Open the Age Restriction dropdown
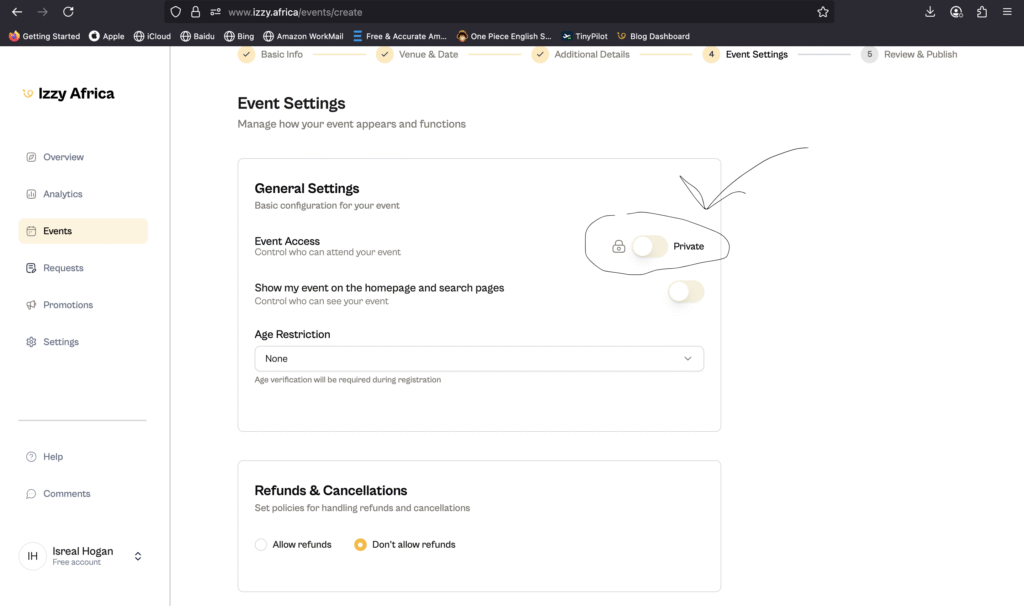This screenshot has width=1024, height=606. pyautogui.click(x=479, y=358)
